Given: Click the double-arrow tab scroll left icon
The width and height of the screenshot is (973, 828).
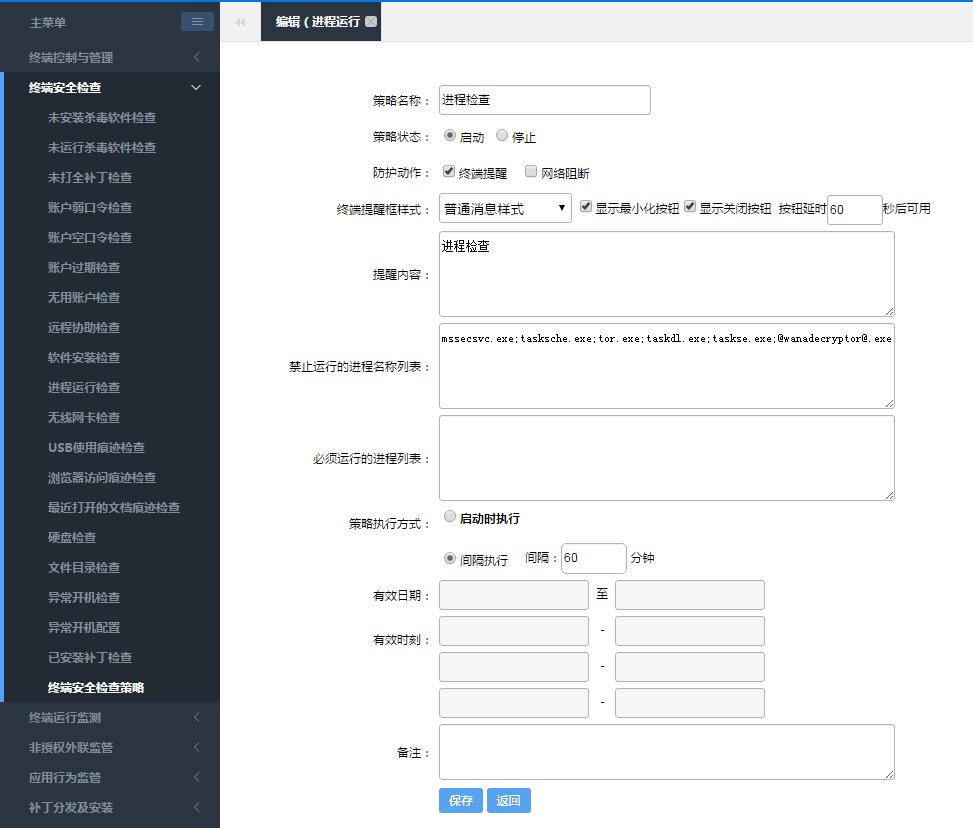Looking at the screenshot, I should tap(240, 22).
